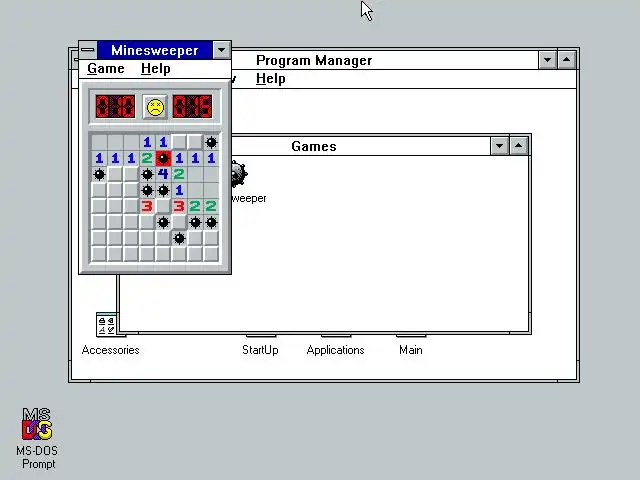Click the exploded mine on red background
The height and width of the screenshot is (480, 640).
pos(163,158)
